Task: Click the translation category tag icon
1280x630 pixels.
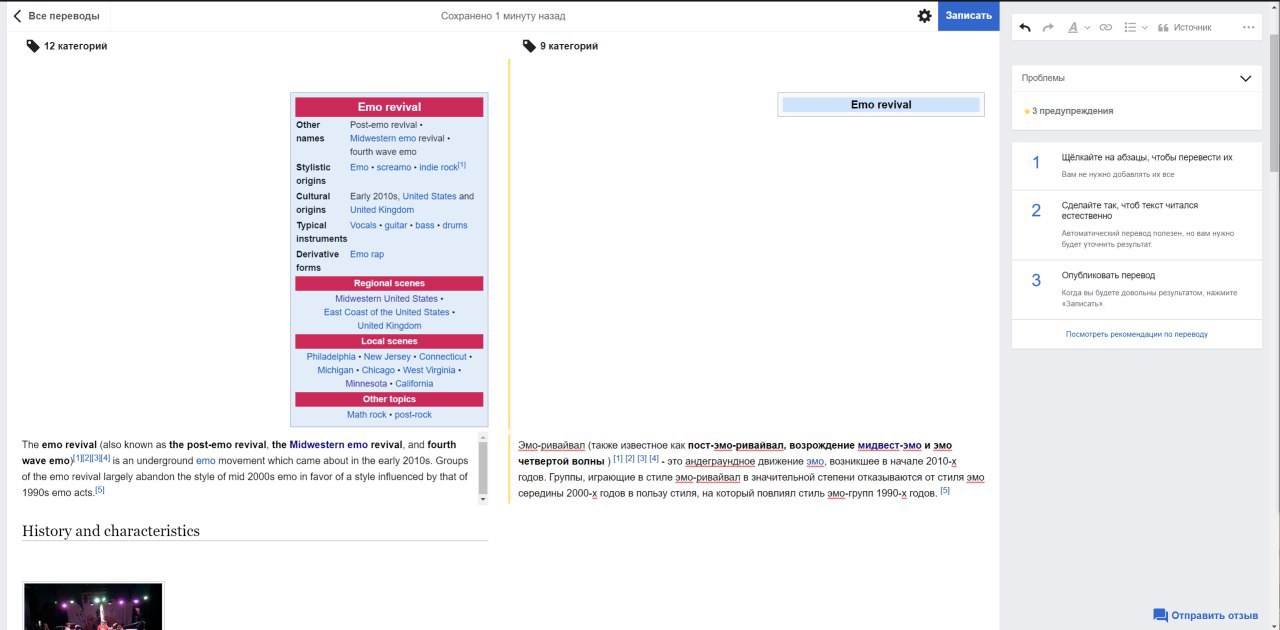Action: [529, 46]
